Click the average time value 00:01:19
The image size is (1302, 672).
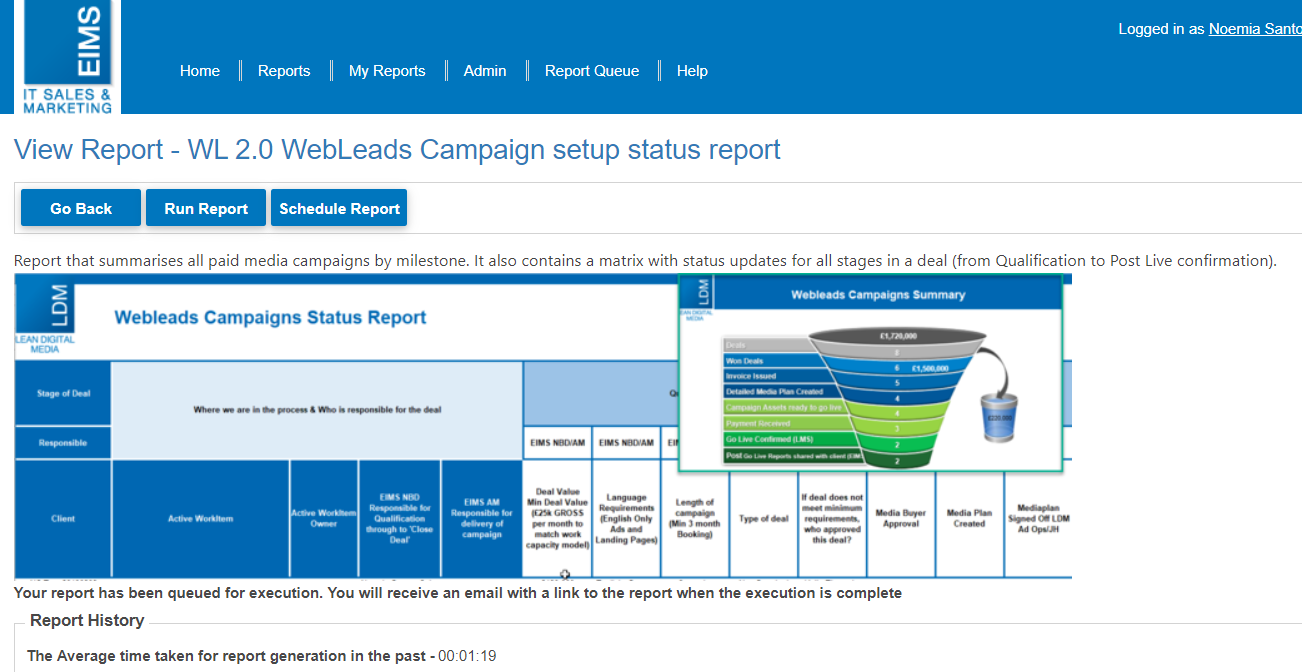[x=467, y=656]
